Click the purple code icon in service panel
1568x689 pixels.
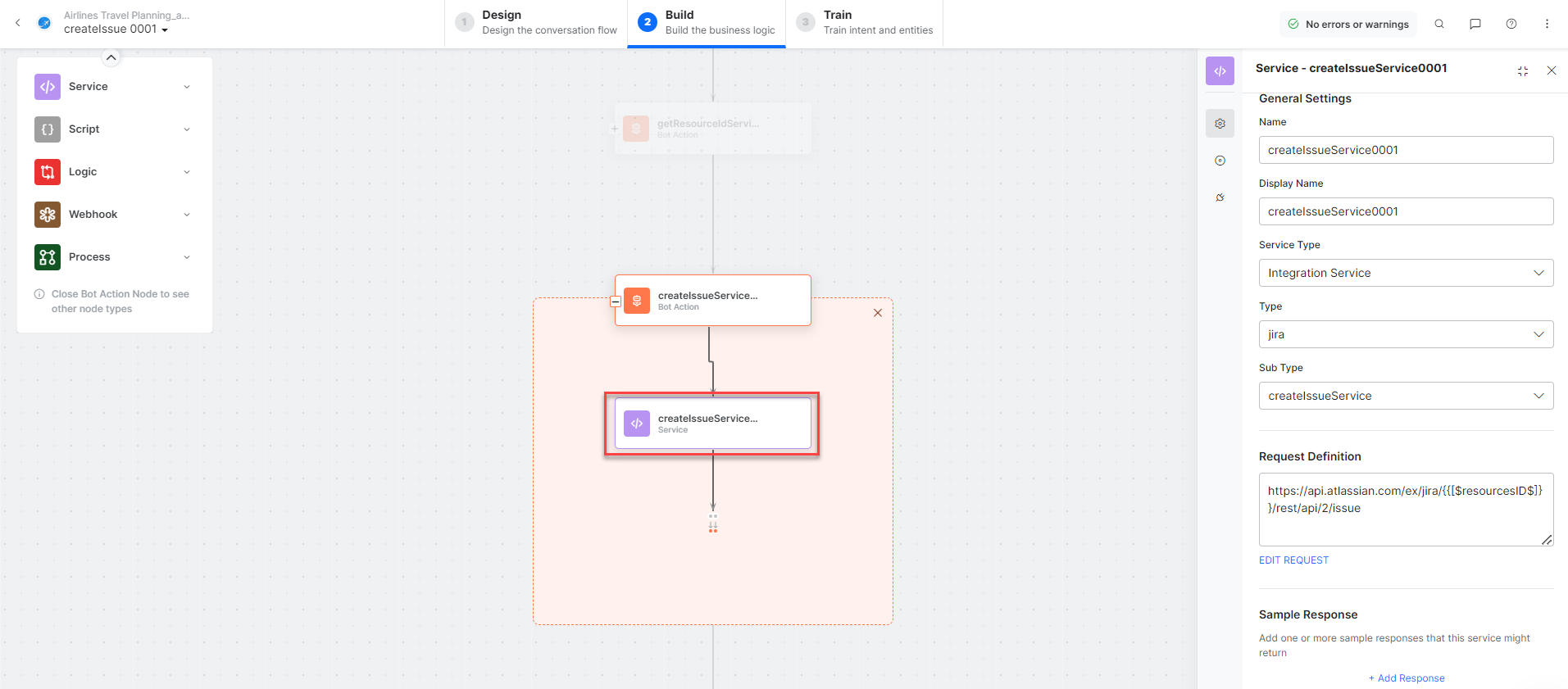click(x=1220, y=71)
